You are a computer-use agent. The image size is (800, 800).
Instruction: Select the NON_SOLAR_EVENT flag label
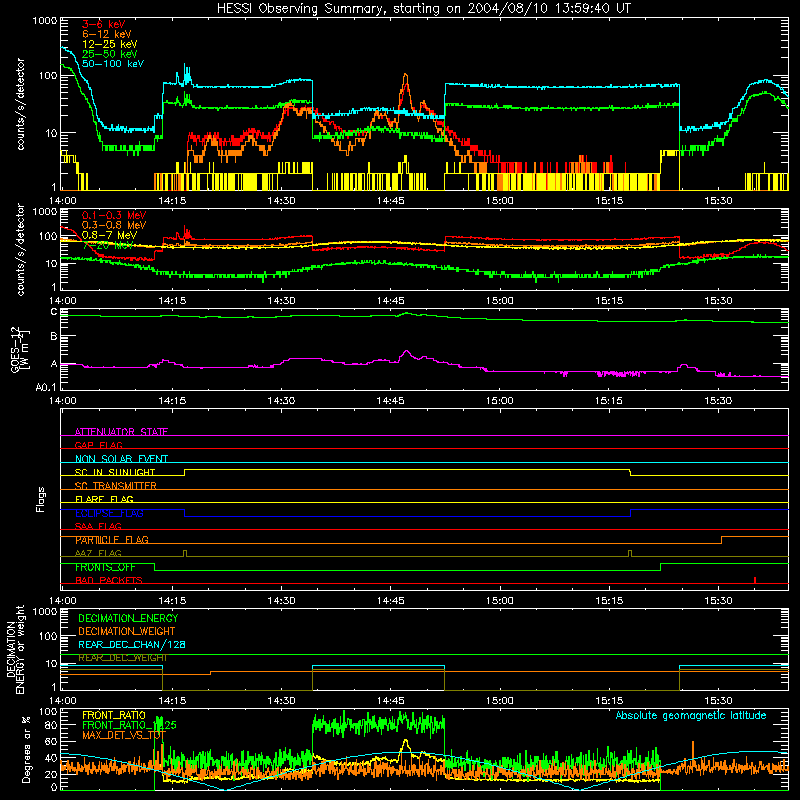(x=121, y=459)
